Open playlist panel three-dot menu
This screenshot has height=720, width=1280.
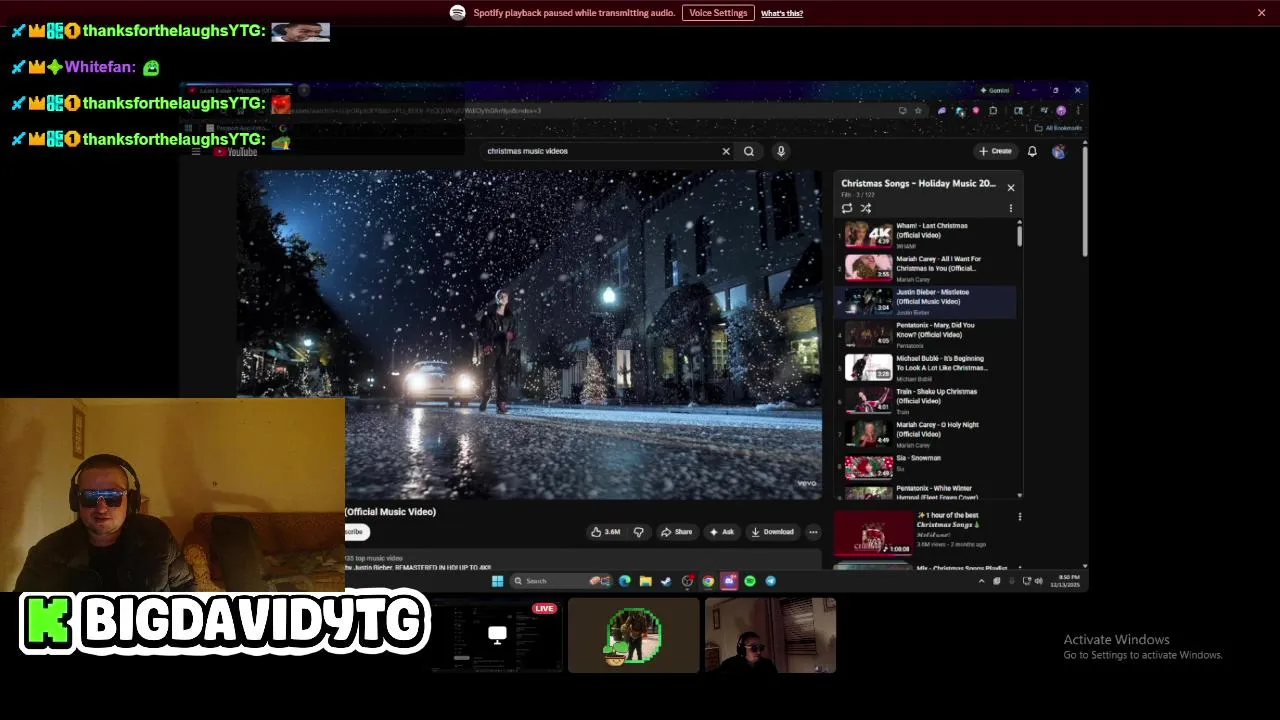click(x=1011, y=208)
